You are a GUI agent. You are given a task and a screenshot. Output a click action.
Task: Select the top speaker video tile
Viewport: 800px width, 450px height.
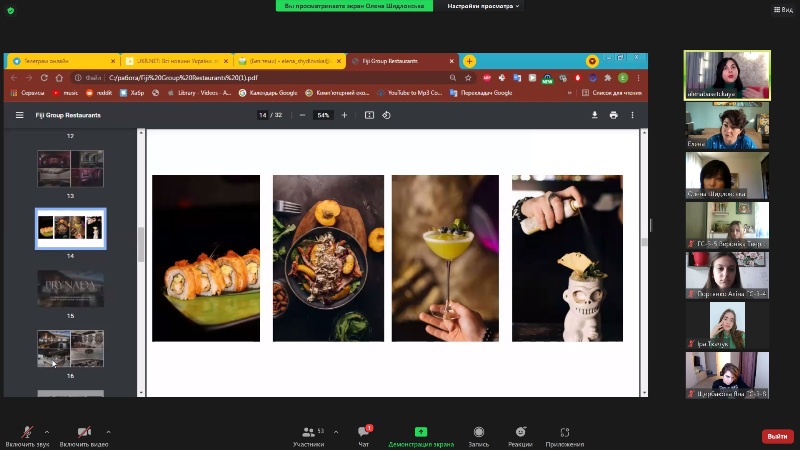click(x=727, y=75)
